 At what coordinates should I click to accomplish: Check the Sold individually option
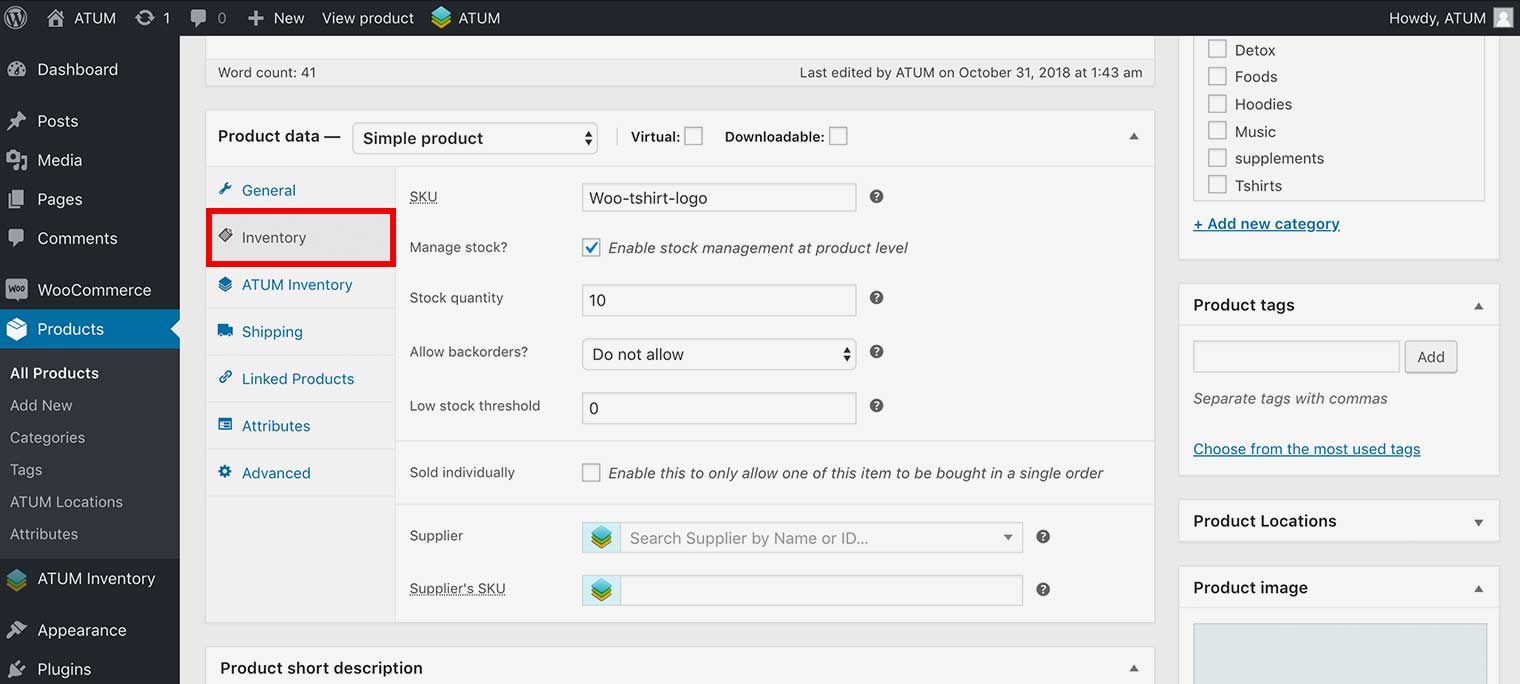point(591,473)
